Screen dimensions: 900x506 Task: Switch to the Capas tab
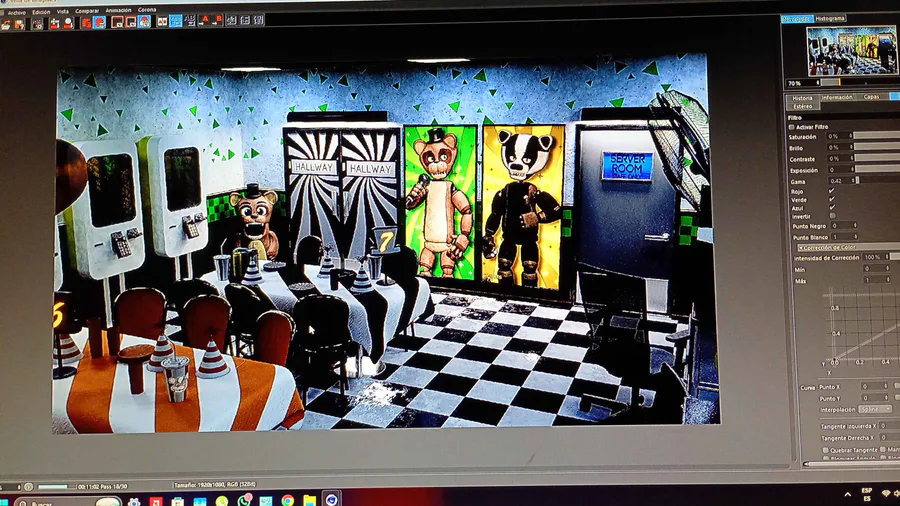871,97
